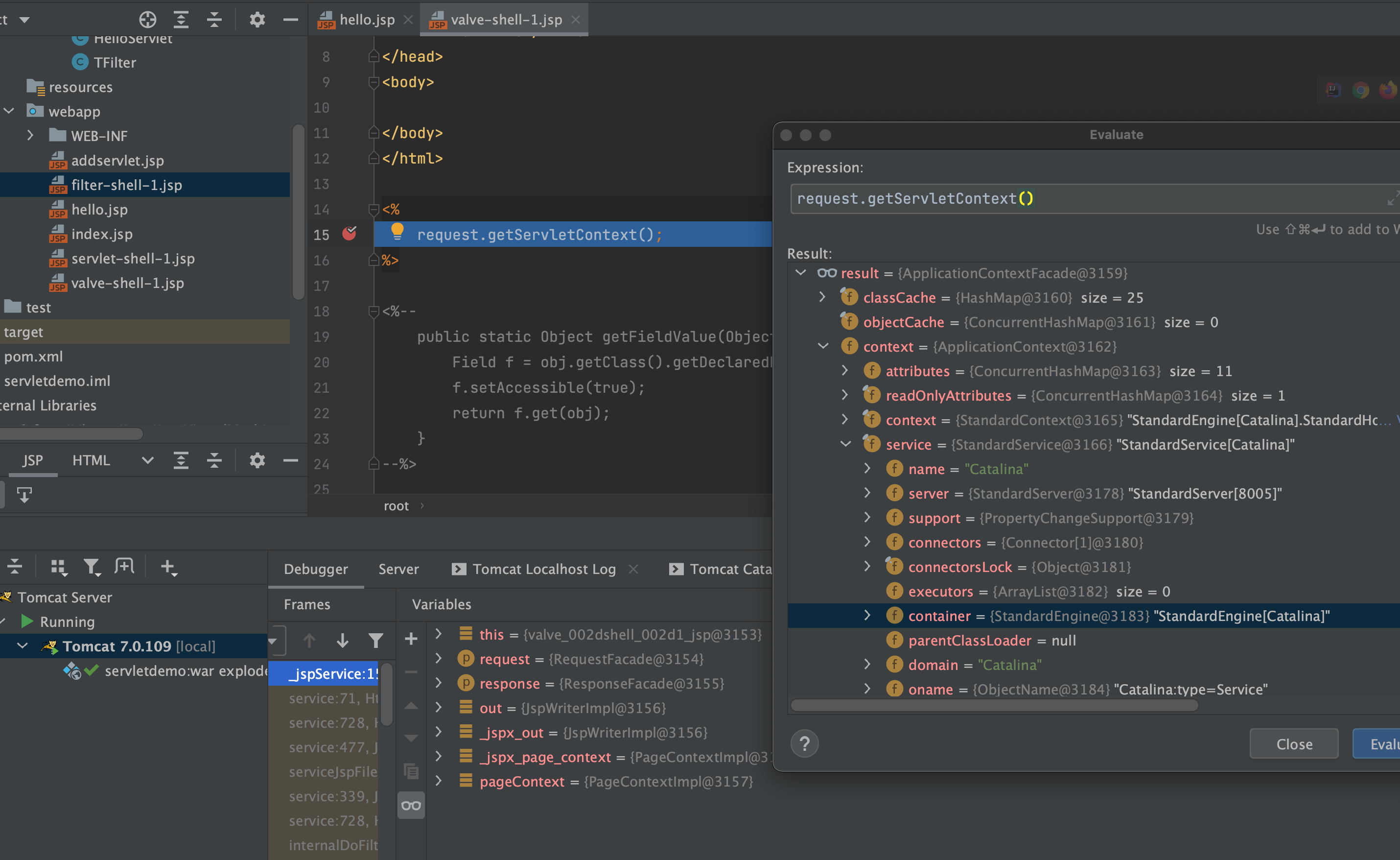
Task: Click the group-by icon in services toolbar
Action: tap(59, 567)
